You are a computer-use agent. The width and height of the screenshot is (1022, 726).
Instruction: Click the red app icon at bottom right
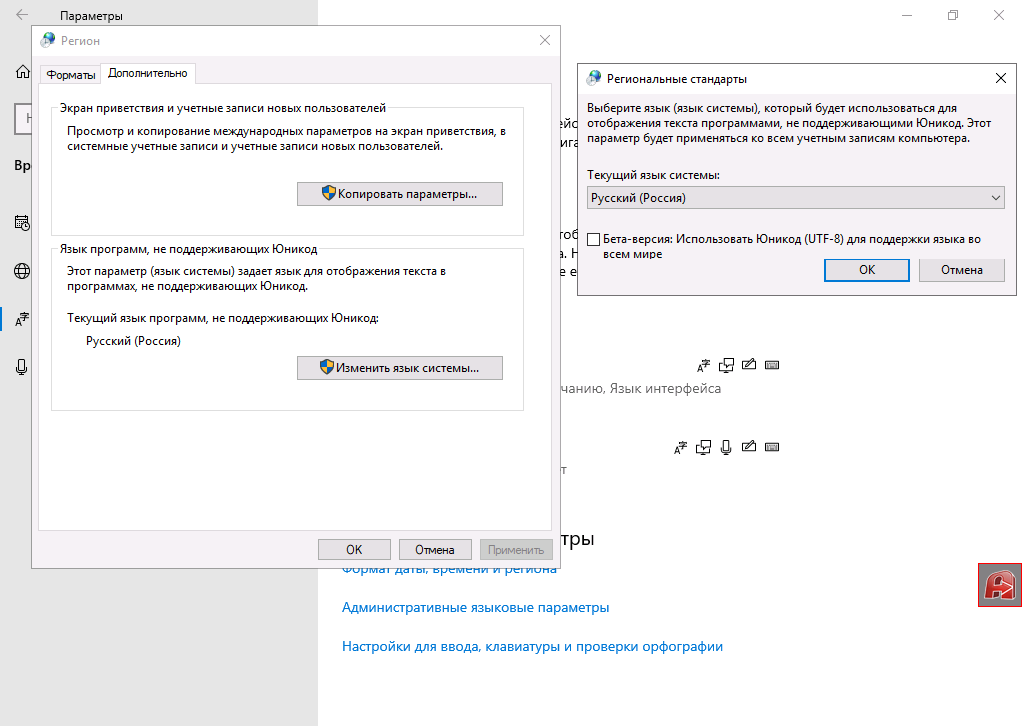pos(999,585)
